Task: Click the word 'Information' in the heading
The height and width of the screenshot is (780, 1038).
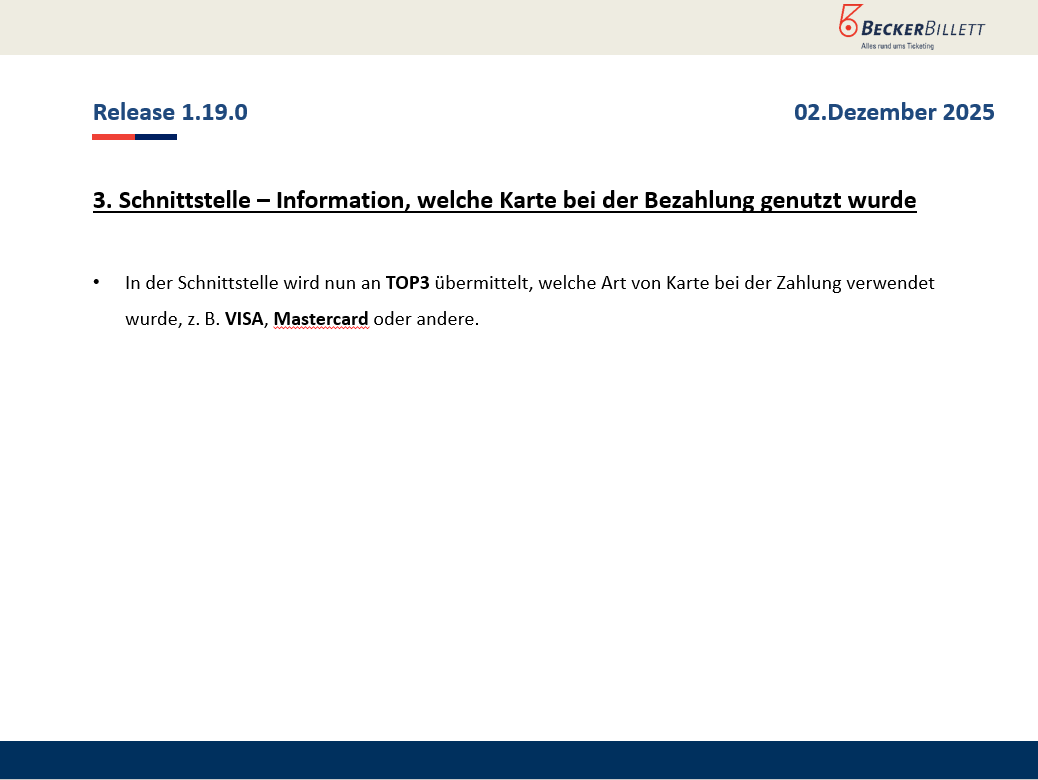Action: point(340,200)
